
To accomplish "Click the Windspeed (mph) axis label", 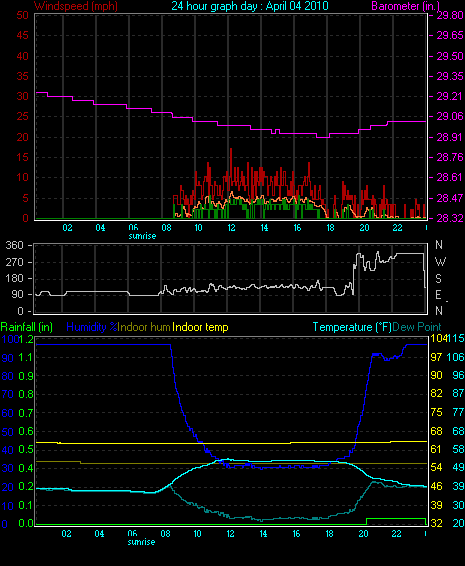I will 76,6.
